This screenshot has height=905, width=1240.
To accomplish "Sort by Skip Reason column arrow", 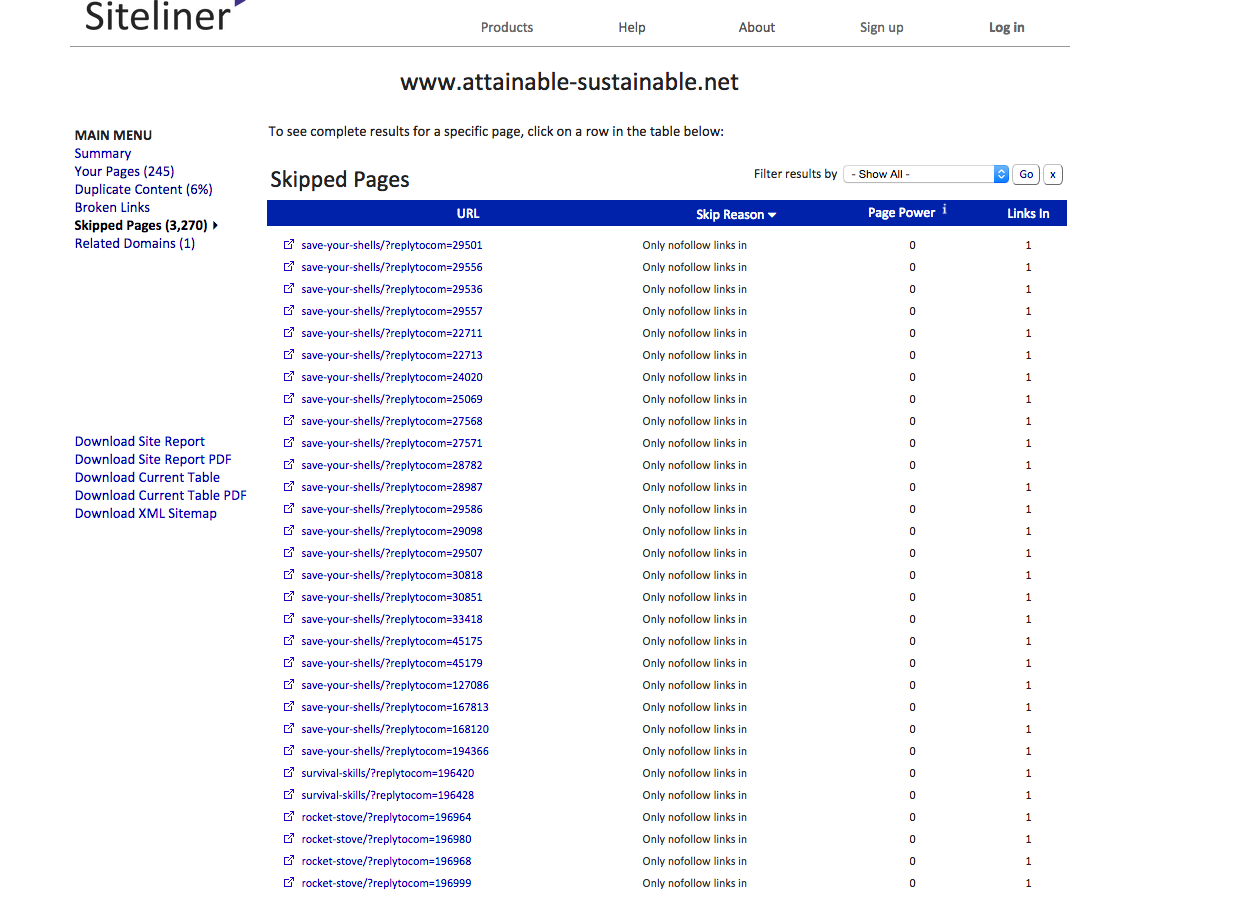I will click(772, 215).
